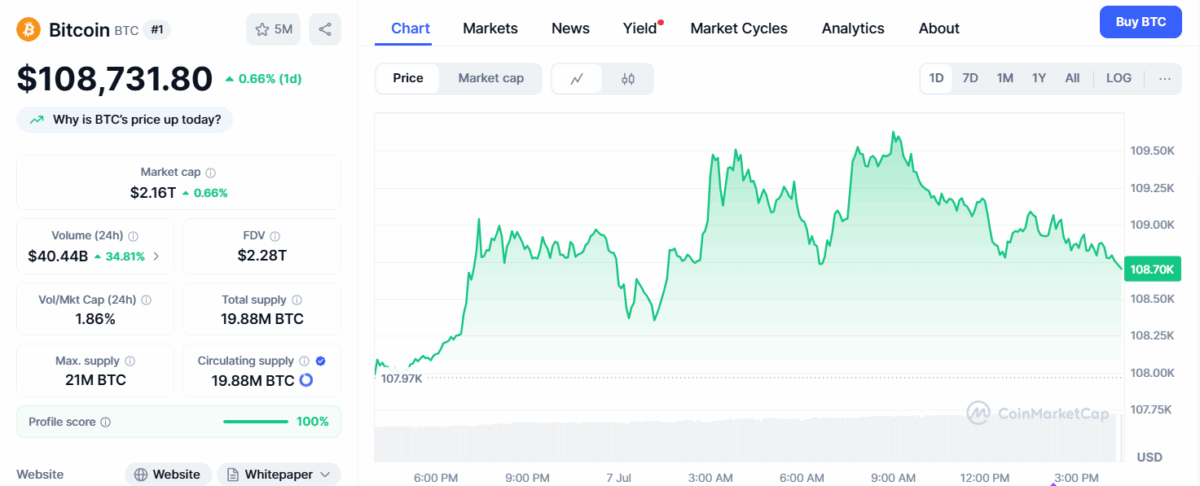Open the News tab
The height and width of the screenshot is (486, 1200).
coord(570,28)
